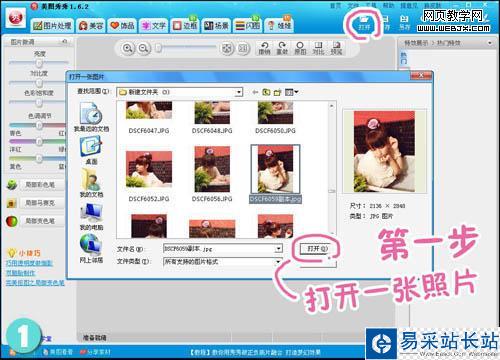Open the second tip link under 小技巧
Image resolution: width=500 pixels, height=360 pixels.
(x=21, y=273)
